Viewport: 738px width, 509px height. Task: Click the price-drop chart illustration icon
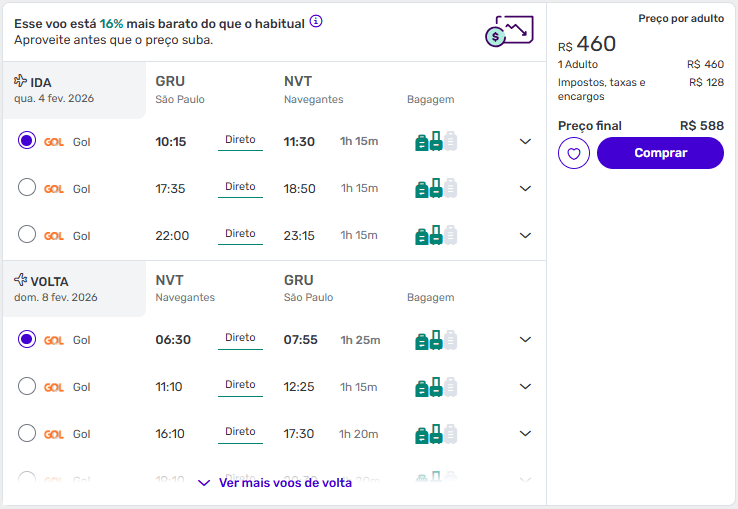pyautogui.click(x=509, y=31)
